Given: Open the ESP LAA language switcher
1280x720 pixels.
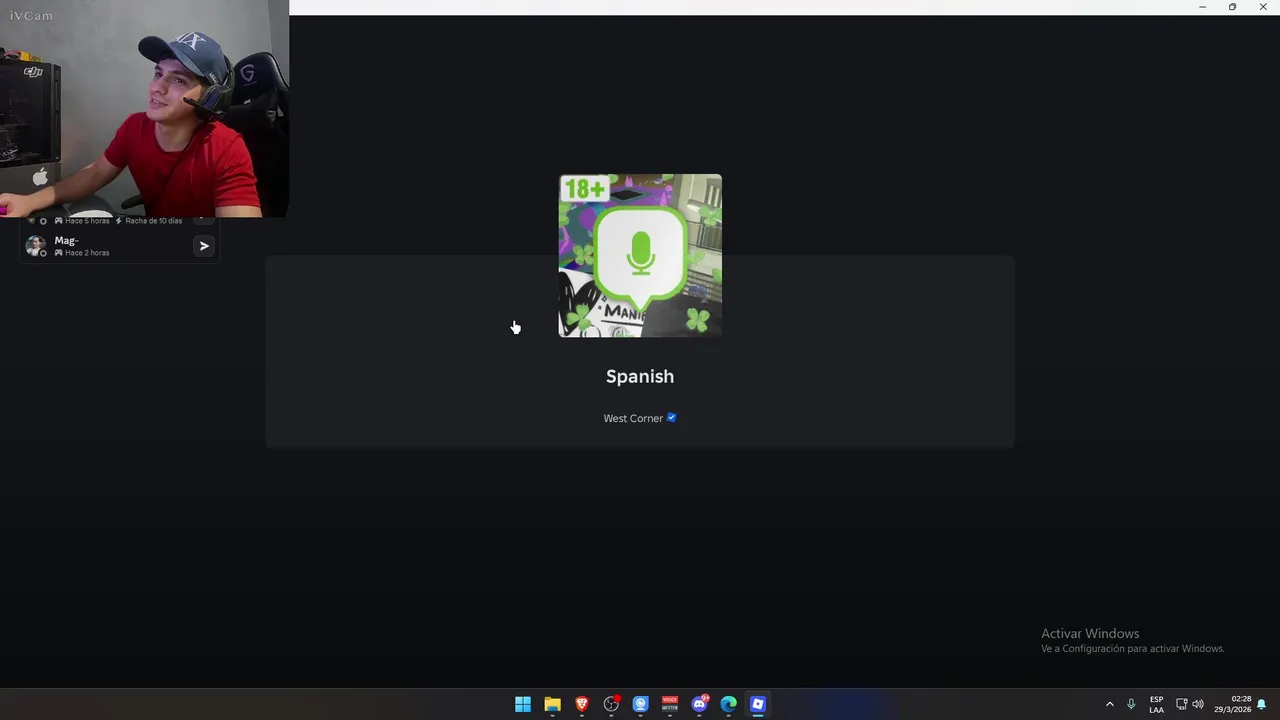Looking at the screenshot, I should click(x=1156, y=704).
